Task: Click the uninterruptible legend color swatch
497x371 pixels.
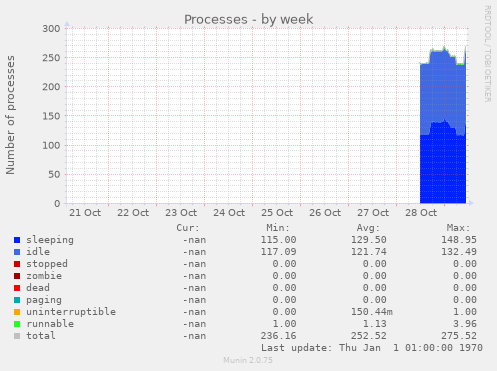Action: [17, 312]
